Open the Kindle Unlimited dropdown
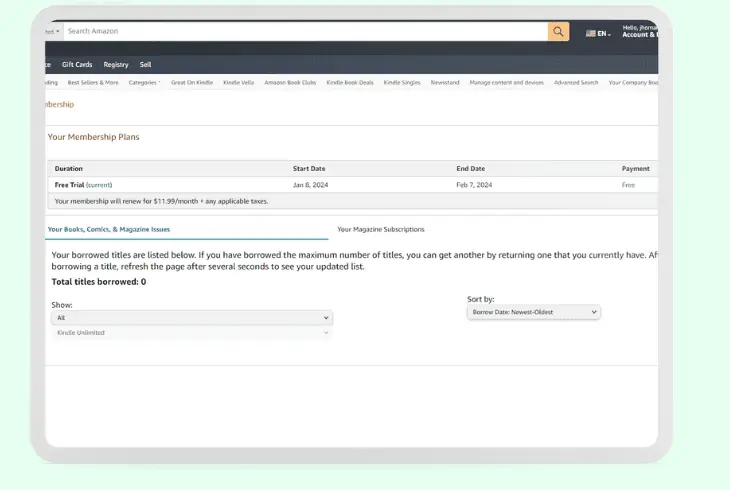Viewport: 730px width, 490px height. coord(192,333)
